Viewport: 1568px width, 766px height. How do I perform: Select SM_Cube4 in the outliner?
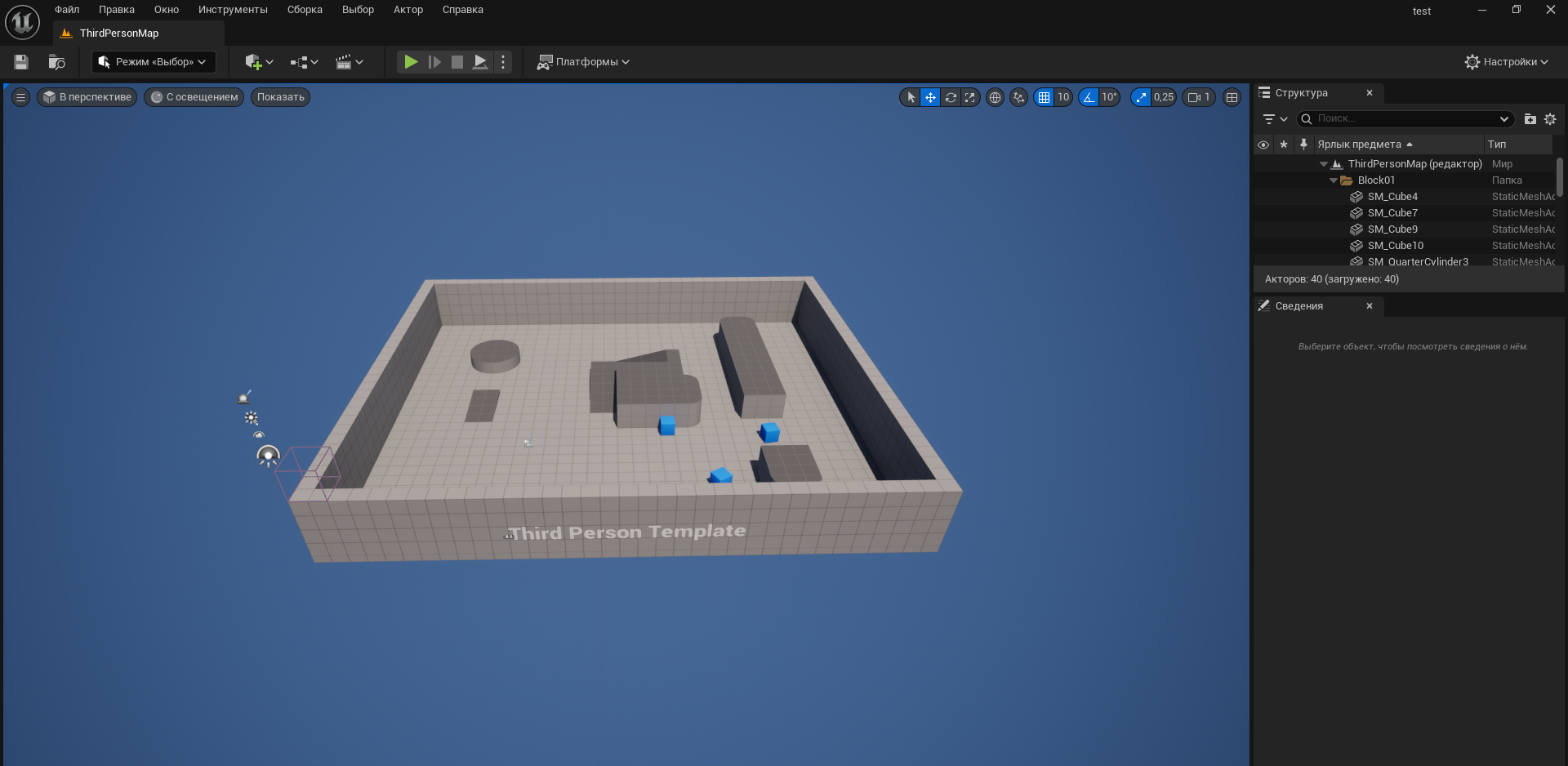[x=1392, y=197]
